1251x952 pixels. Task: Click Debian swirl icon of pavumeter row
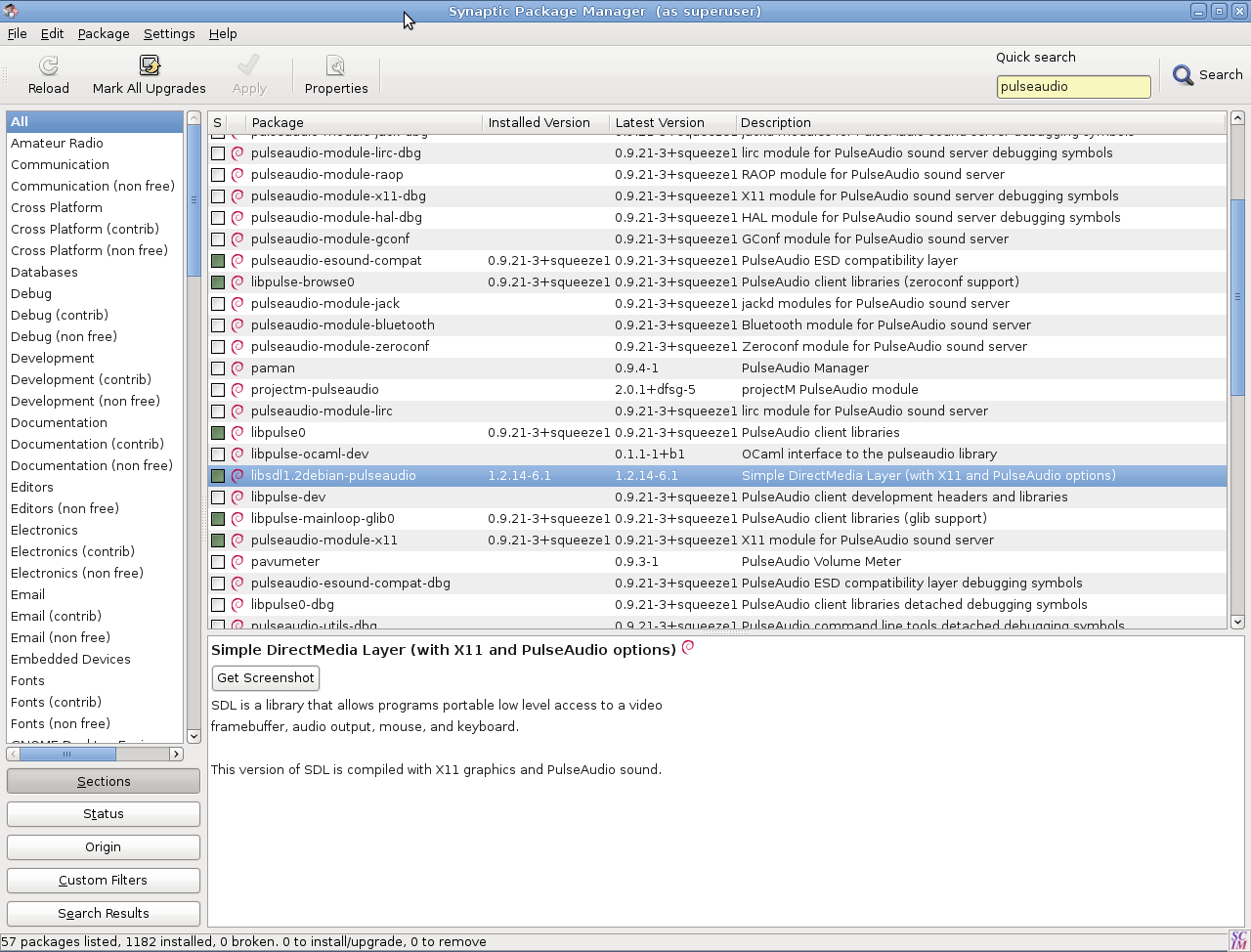pos(237,562)
